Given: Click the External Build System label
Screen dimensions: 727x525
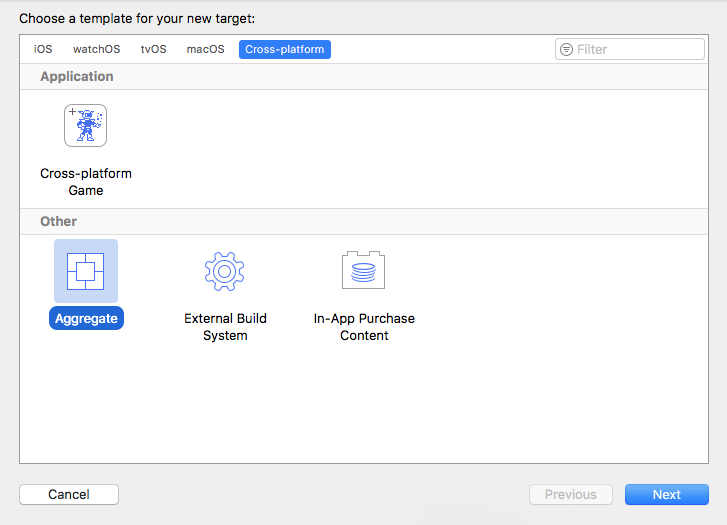Looking at the screenshot, I should [225, 327].
